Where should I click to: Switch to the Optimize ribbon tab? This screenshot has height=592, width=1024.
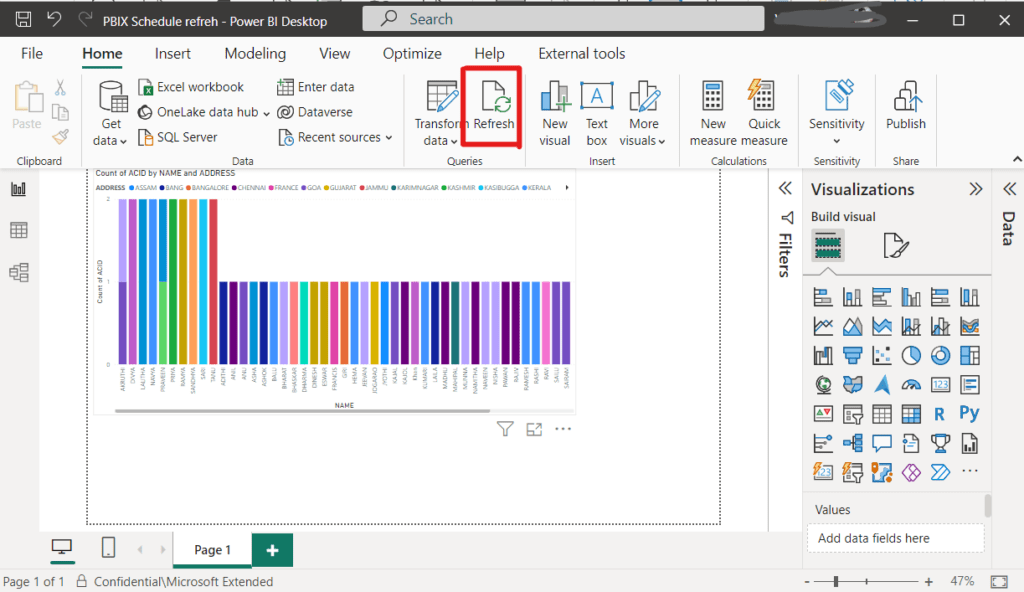(x=412, y=54)
